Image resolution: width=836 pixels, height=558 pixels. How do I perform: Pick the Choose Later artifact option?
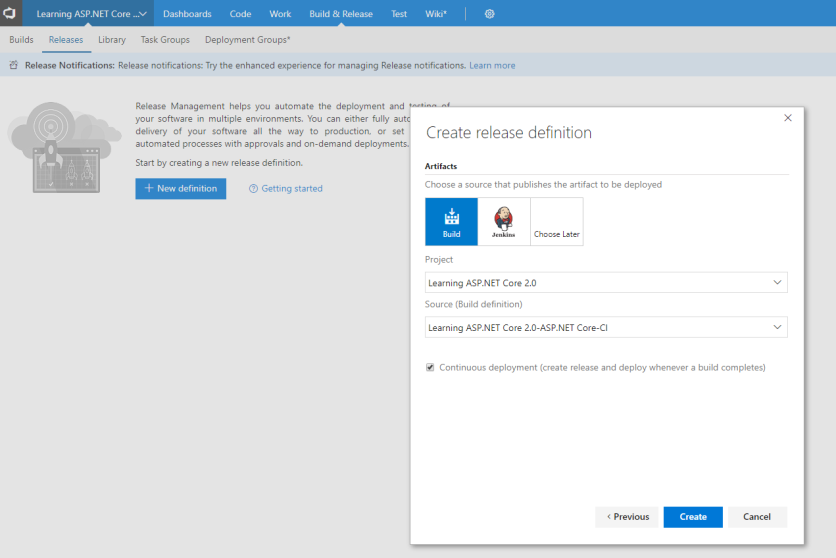[x=557, y=222]
